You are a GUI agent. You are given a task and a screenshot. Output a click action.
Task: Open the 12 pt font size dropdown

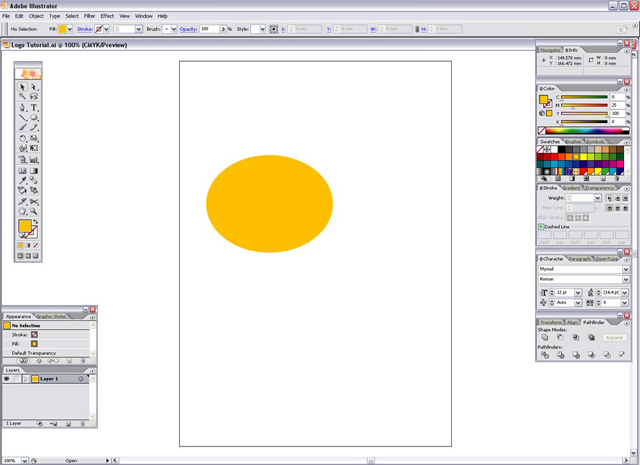pos(578,292)
